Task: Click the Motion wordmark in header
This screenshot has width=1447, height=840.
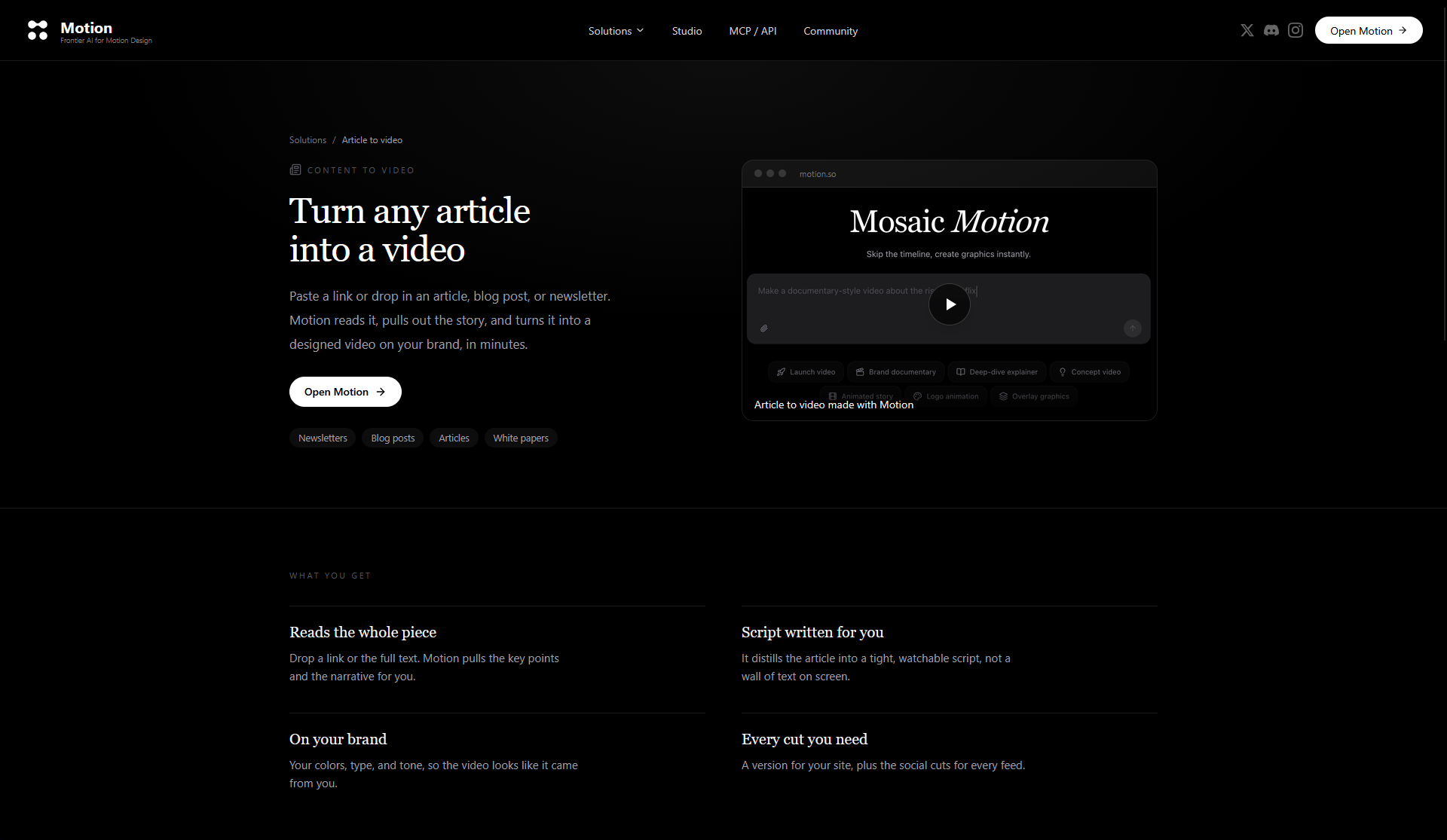Action: tap(86, 28)
